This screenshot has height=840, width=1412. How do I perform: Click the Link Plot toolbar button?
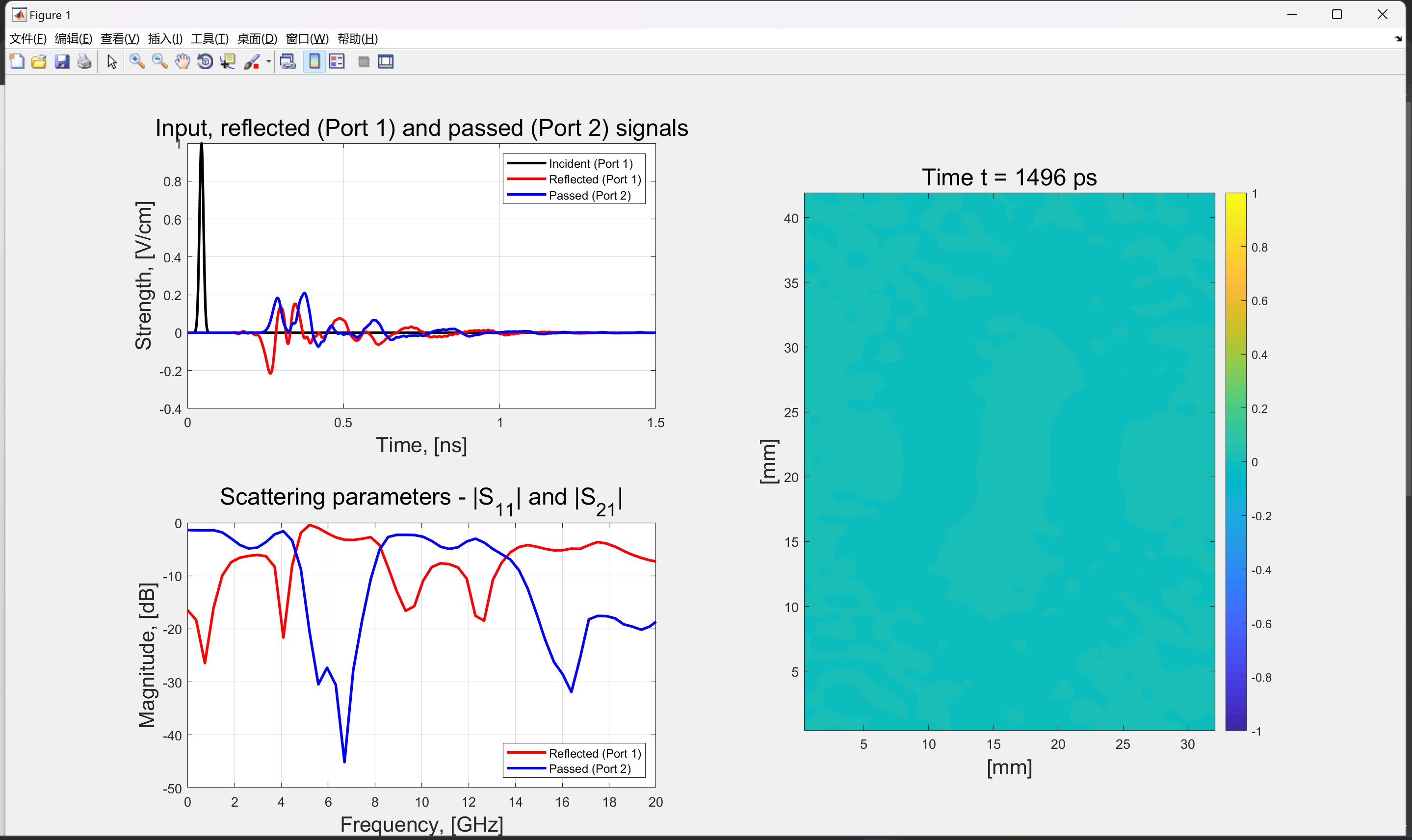click(x=288, y=62)
